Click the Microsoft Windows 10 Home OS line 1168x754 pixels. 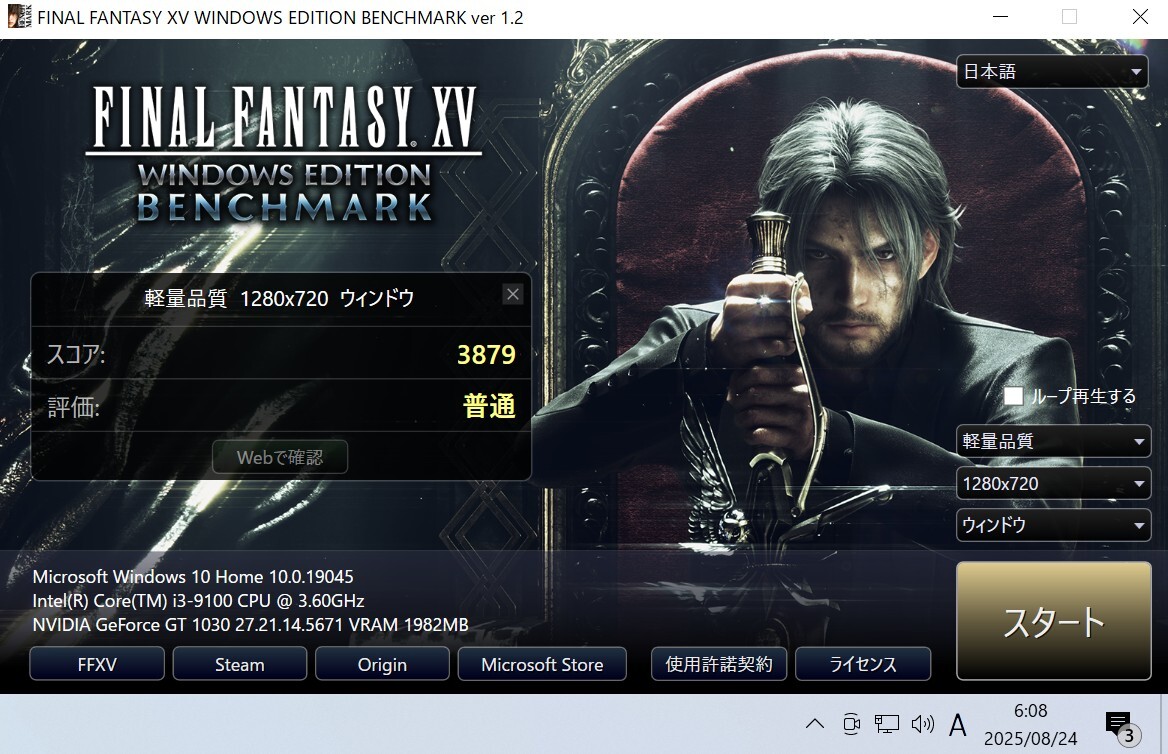click(x=193, y=577)
